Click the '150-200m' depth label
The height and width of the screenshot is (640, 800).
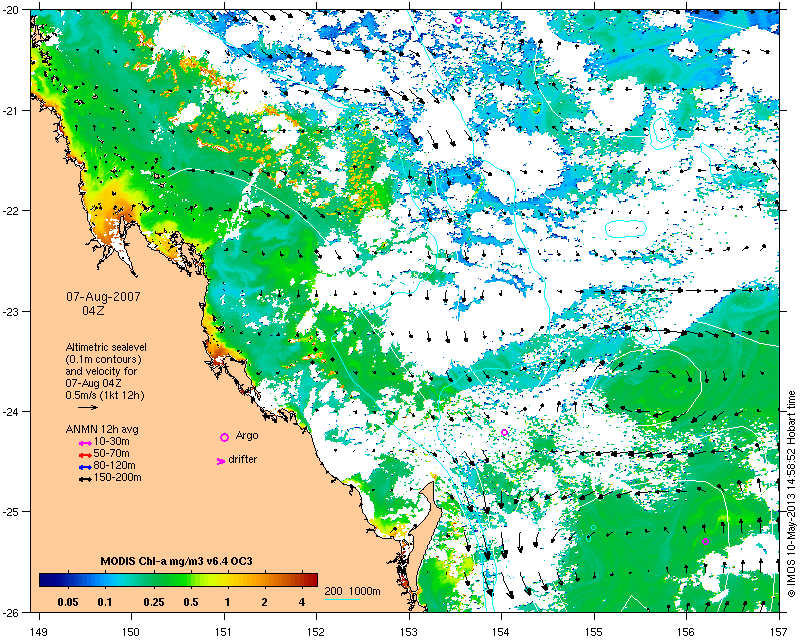[x=118, y=478]
